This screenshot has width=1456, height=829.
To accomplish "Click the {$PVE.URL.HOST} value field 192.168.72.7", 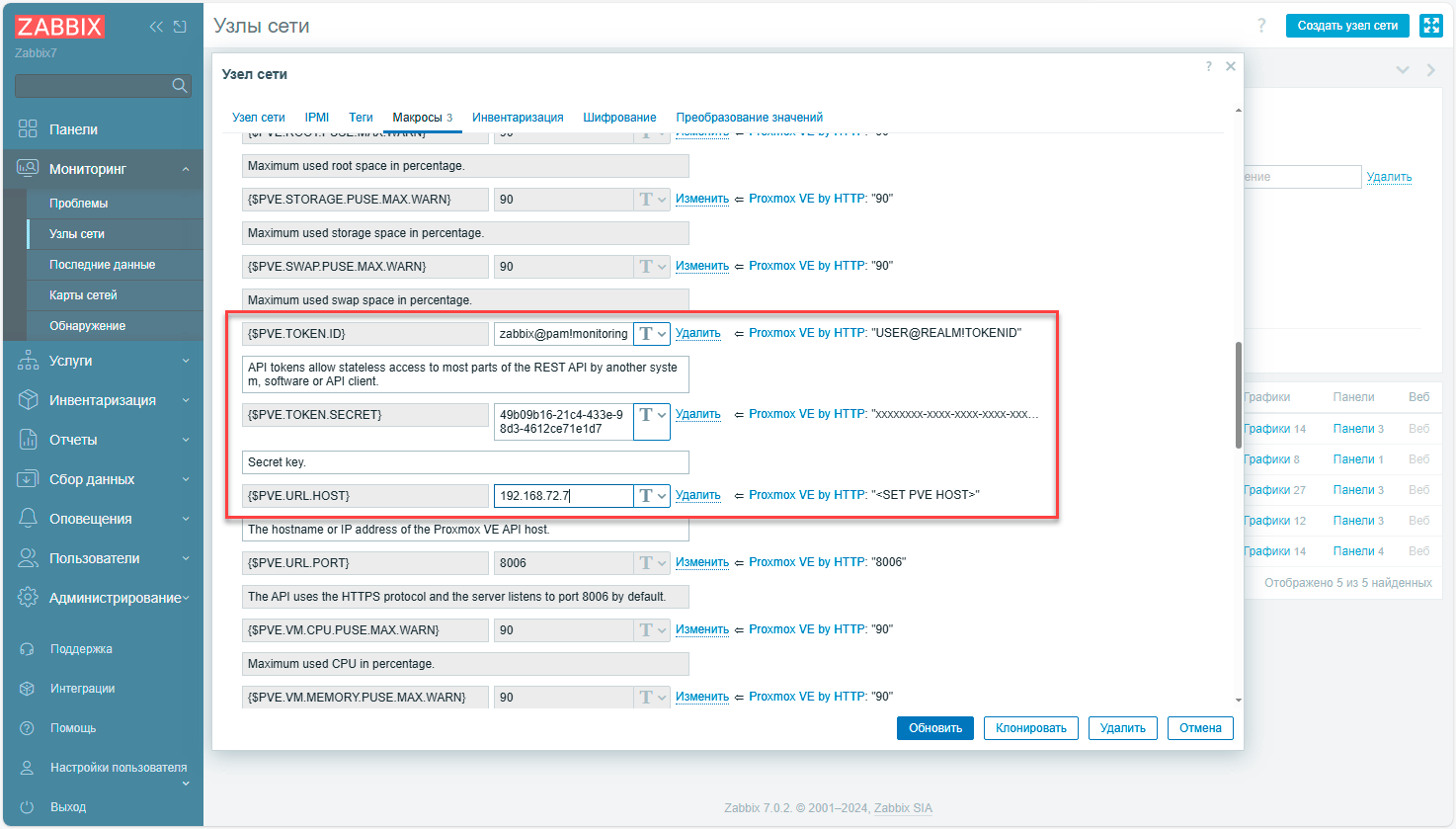I will [563, 496].
